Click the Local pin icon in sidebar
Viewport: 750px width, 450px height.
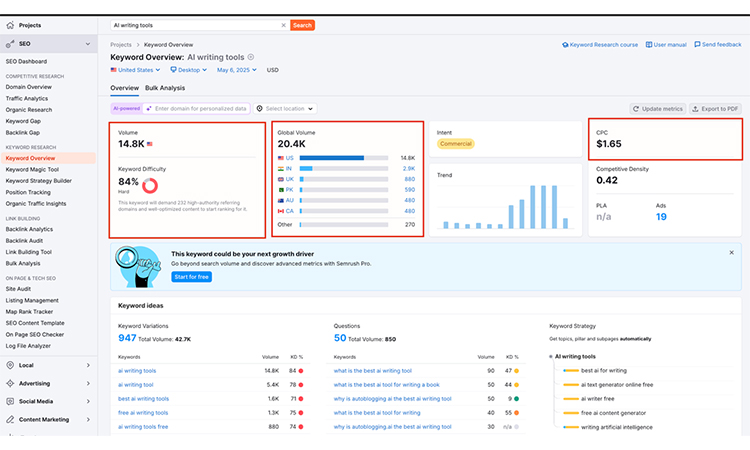(x=10, y=365)
